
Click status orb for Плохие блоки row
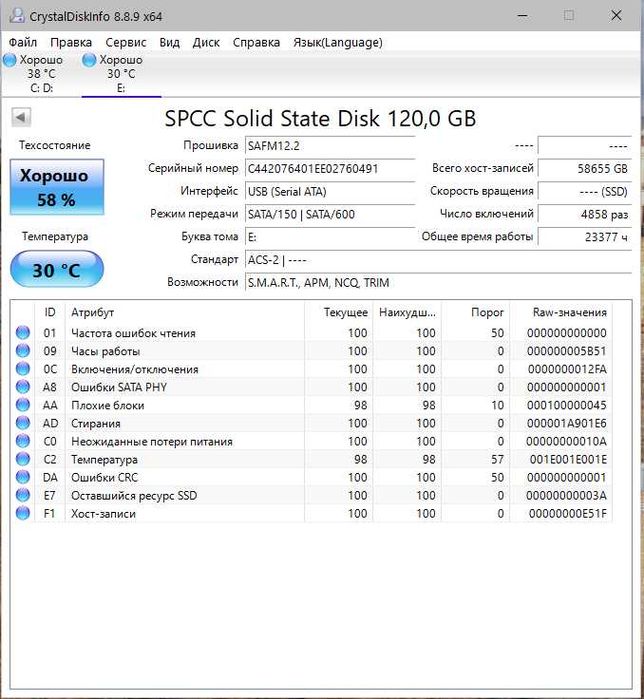click(23, 405)
